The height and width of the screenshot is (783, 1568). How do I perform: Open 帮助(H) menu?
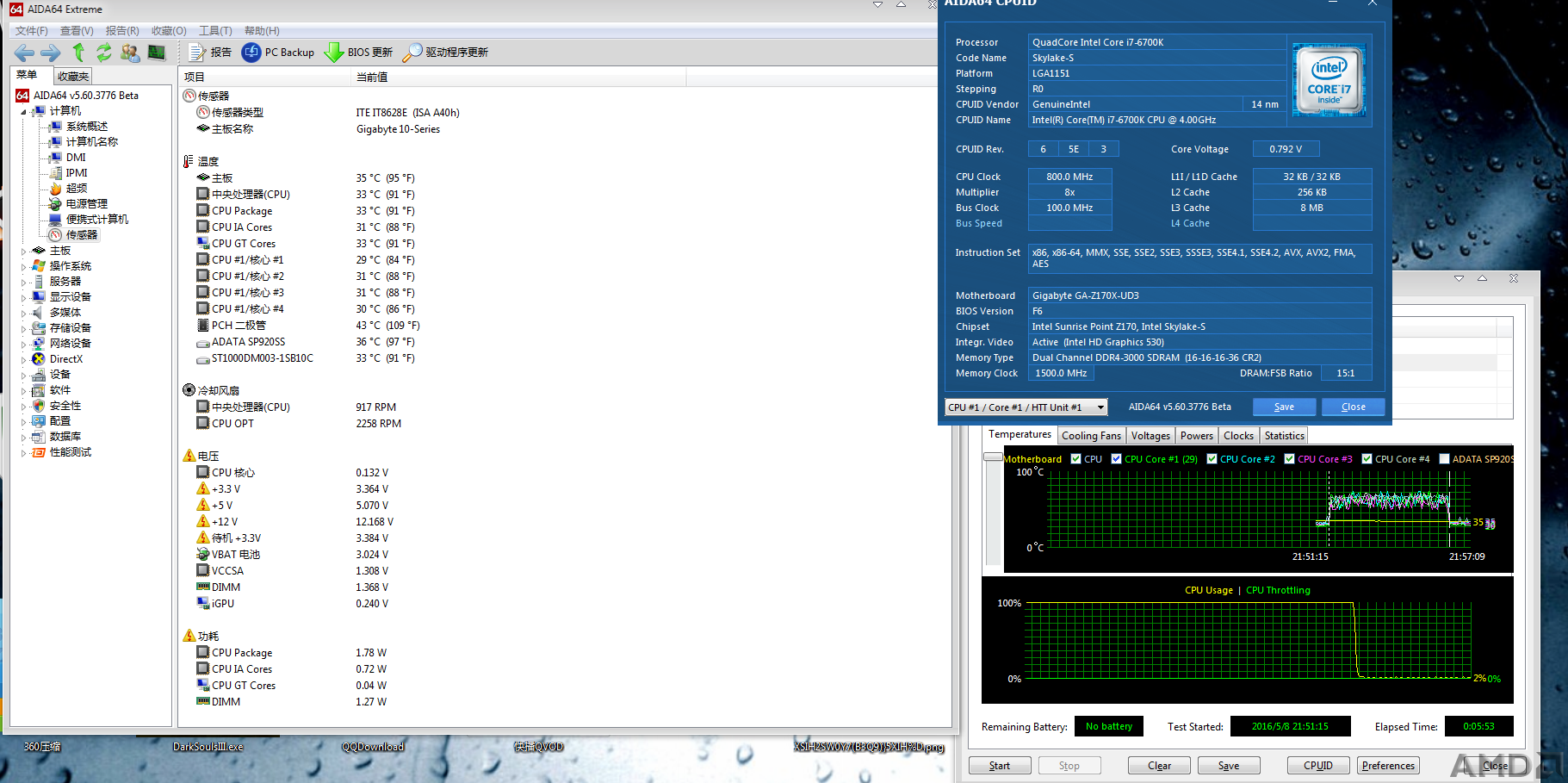262,31
